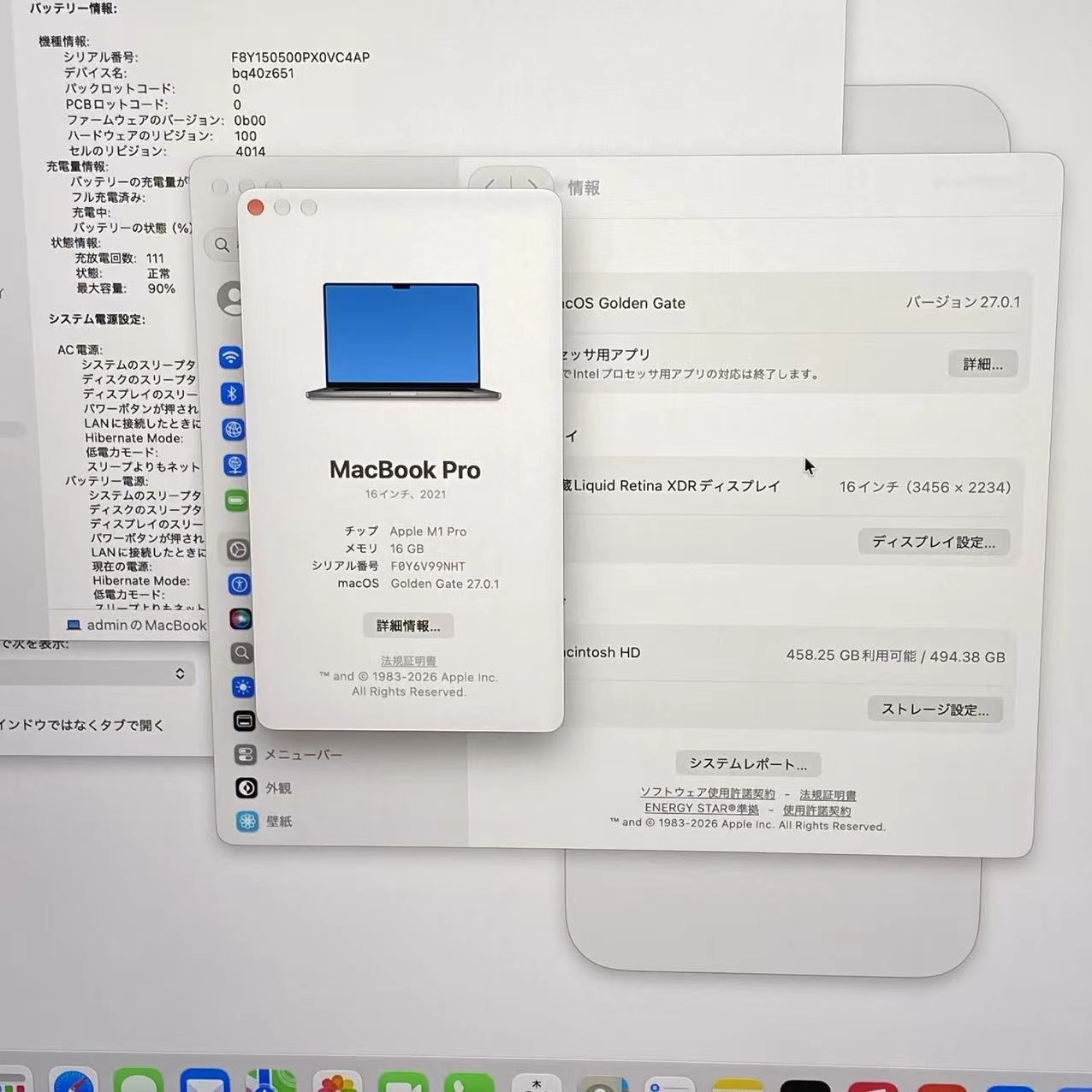Select メニューバー in the settings sidebar
Screen dimensions: 1092x1092
[x=291, y=755]
